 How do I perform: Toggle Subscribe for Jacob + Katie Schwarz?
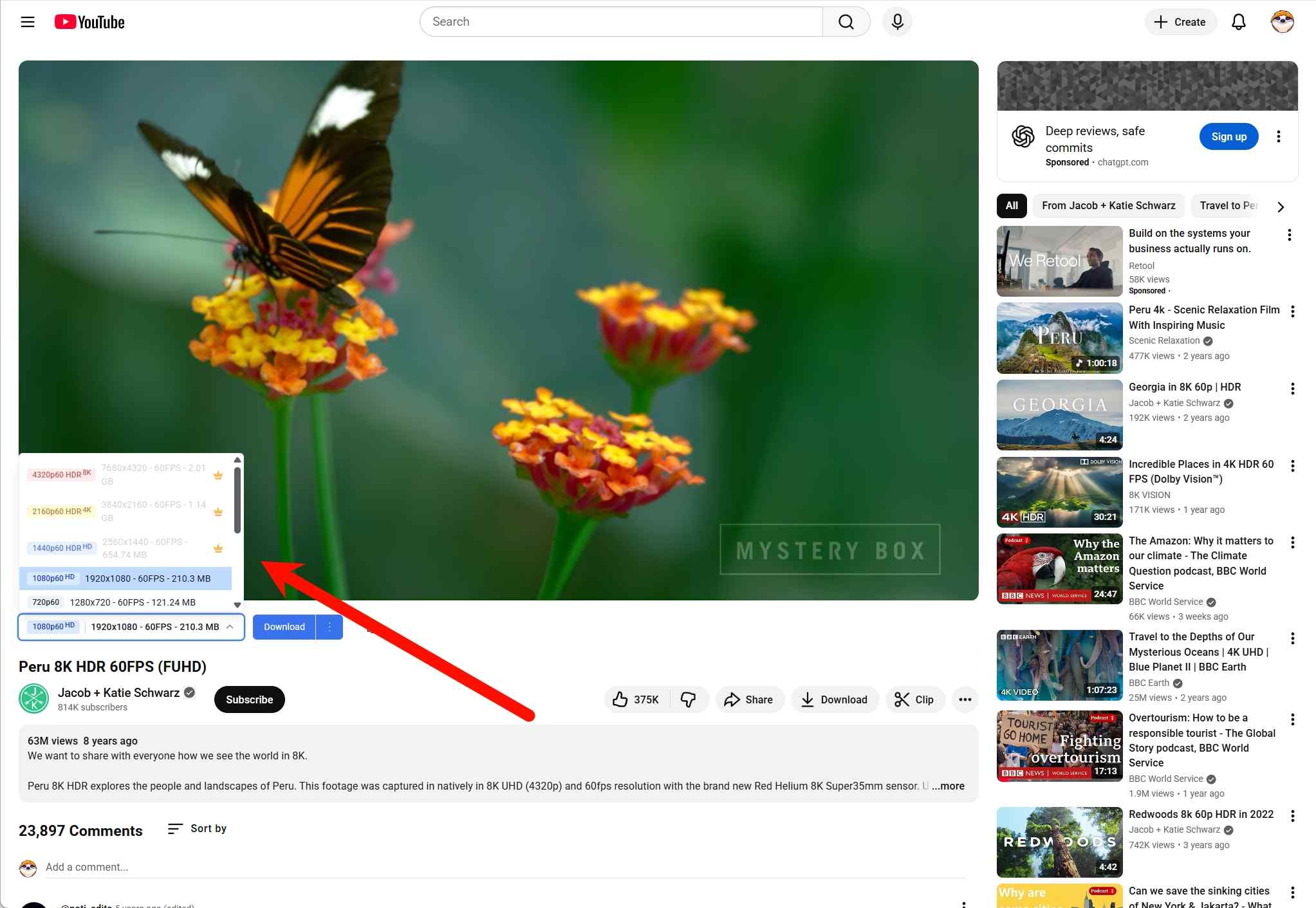click(x=249, y=700)
